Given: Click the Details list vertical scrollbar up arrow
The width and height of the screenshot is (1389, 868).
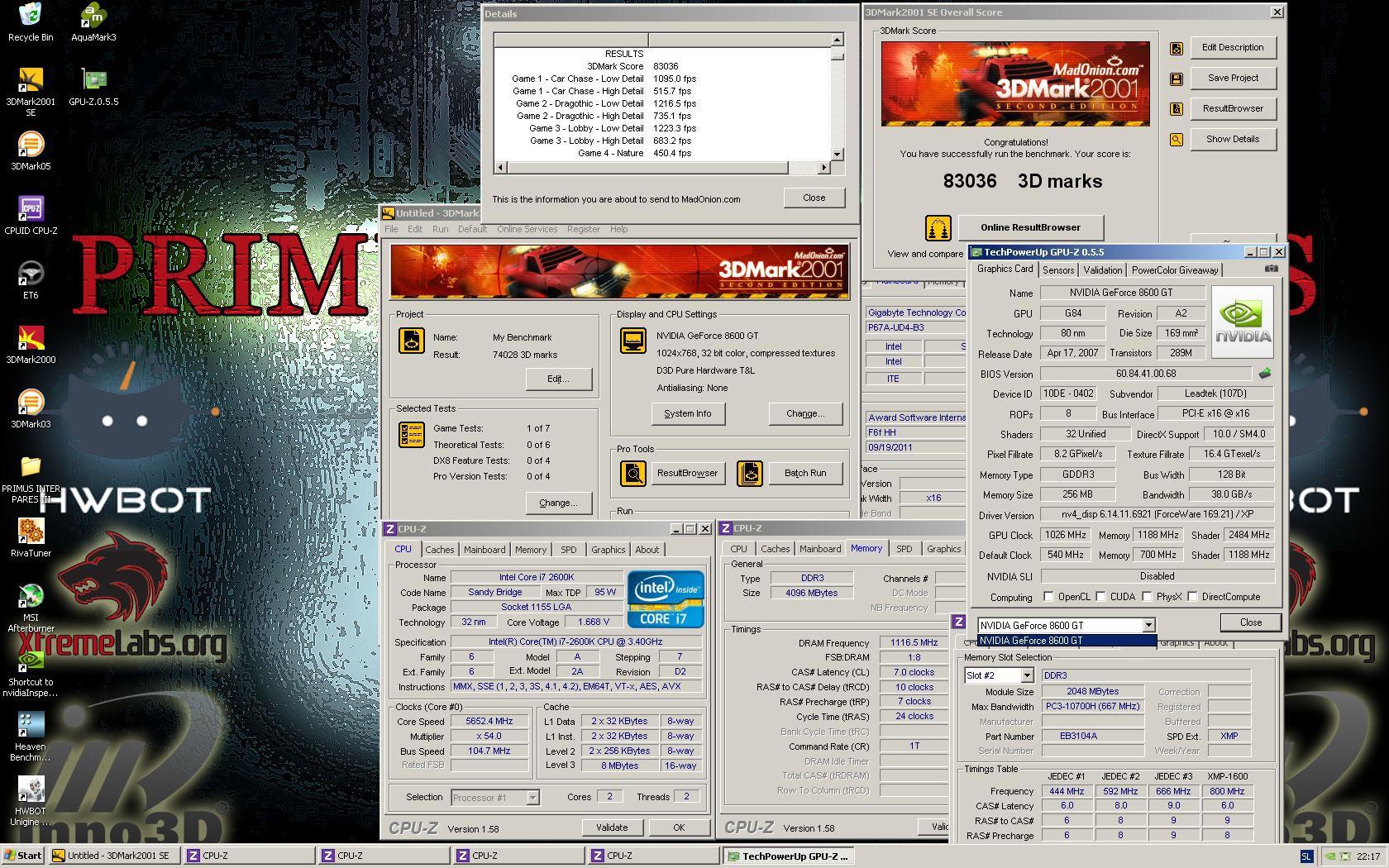Looking at the screenshot, I should [x=838, y=39].
